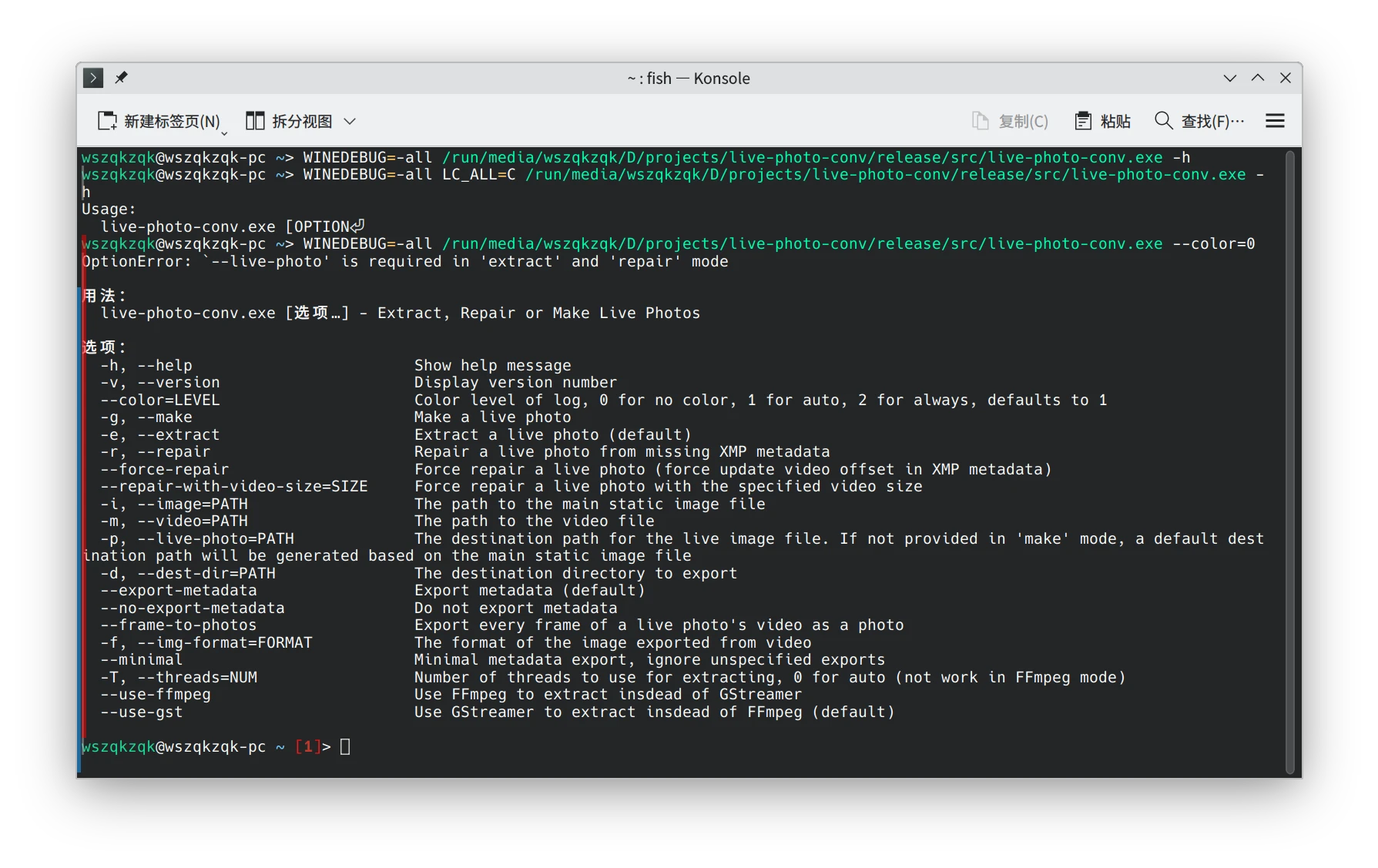This screenshot has height=868, width=1378.
Task: Click the '-m, --video=PATH' option
Action: pos(174,521)
